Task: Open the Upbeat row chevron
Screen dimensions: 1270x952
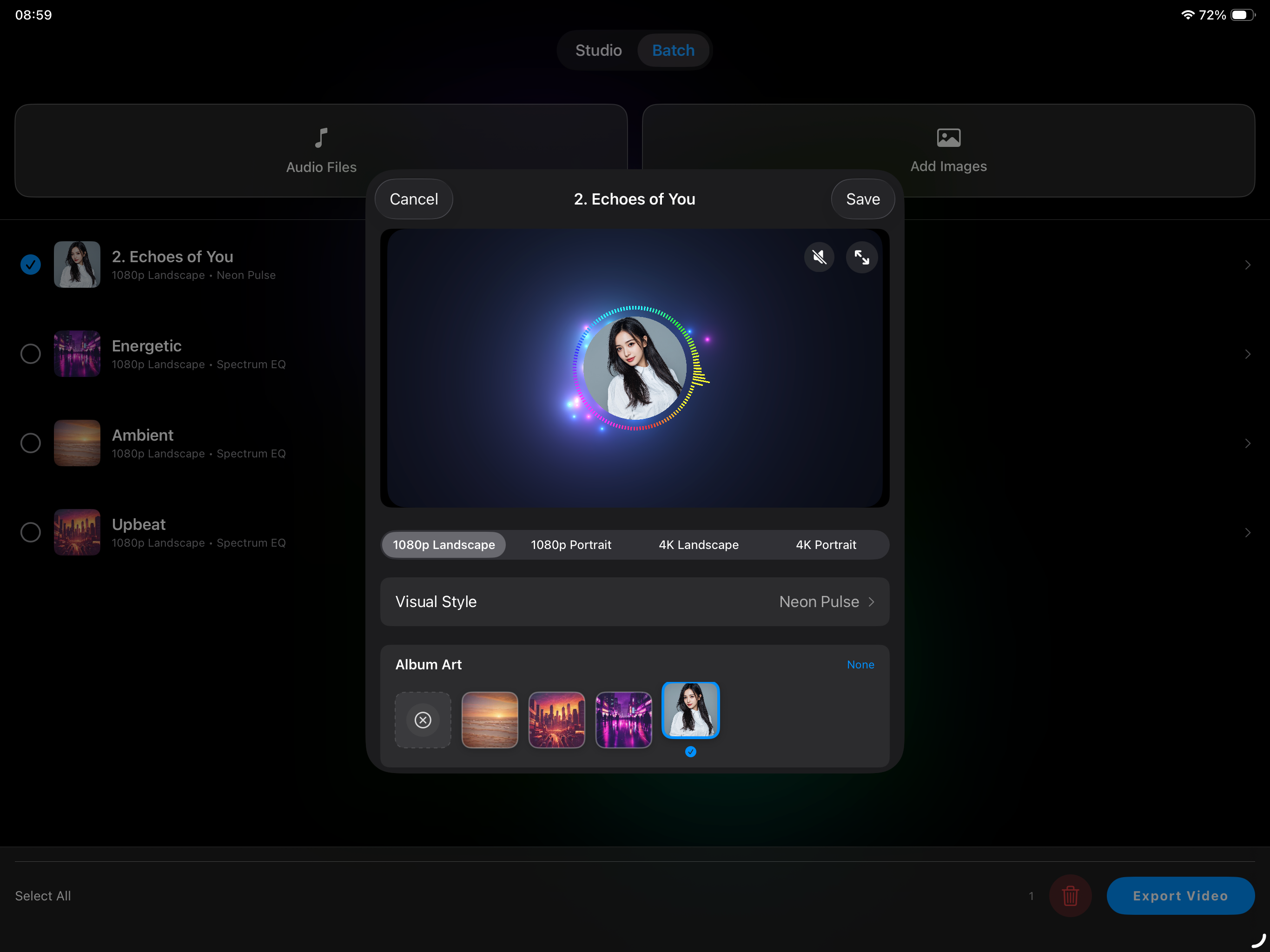Action: click(x=1248, y=533)
